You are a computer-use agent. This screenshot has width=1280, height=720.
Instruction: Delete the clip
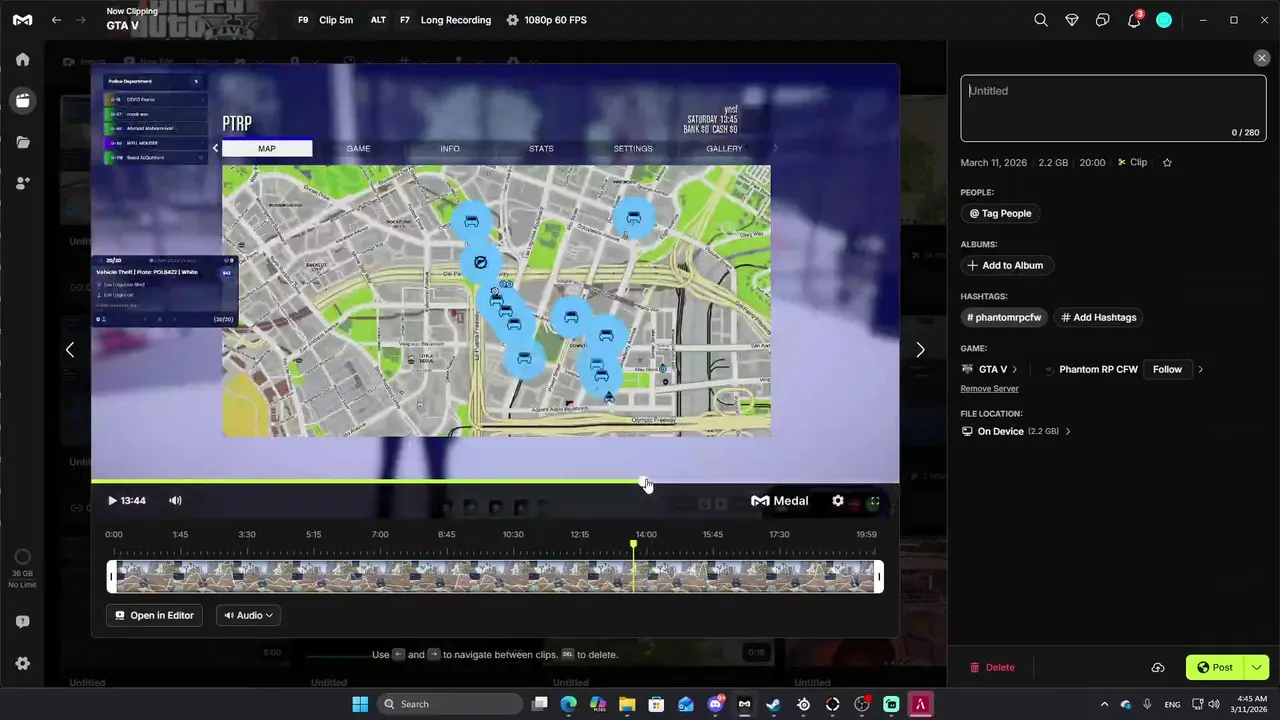point(992,668)
